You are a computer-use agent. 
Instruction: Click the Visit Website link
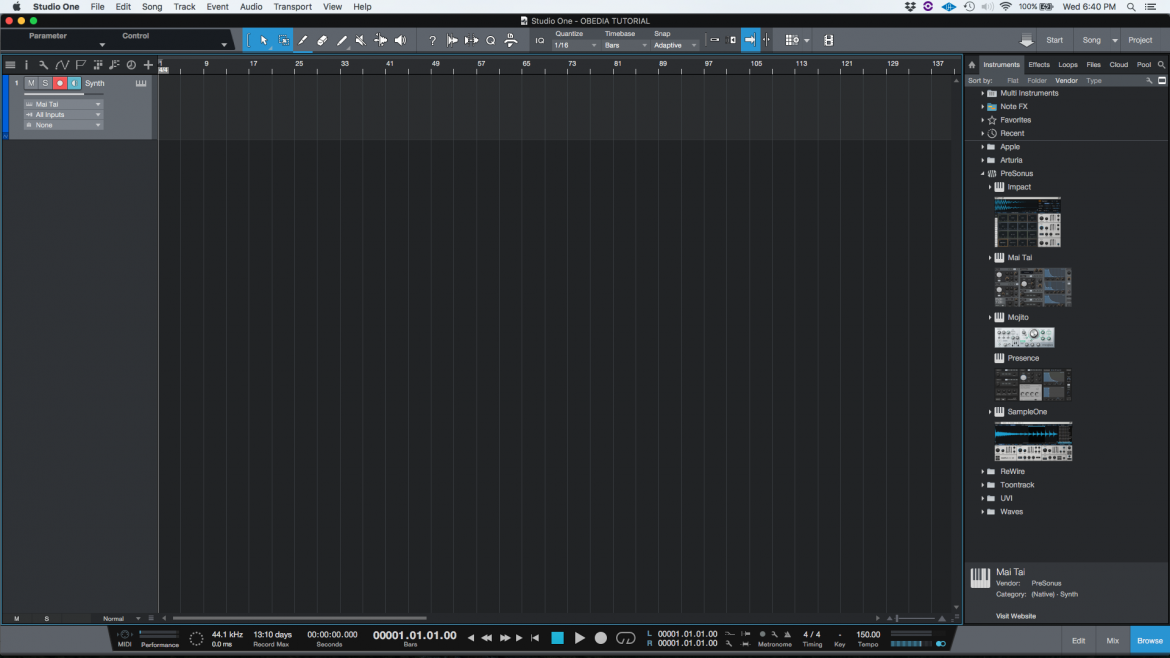click(x=1016, y=616)
